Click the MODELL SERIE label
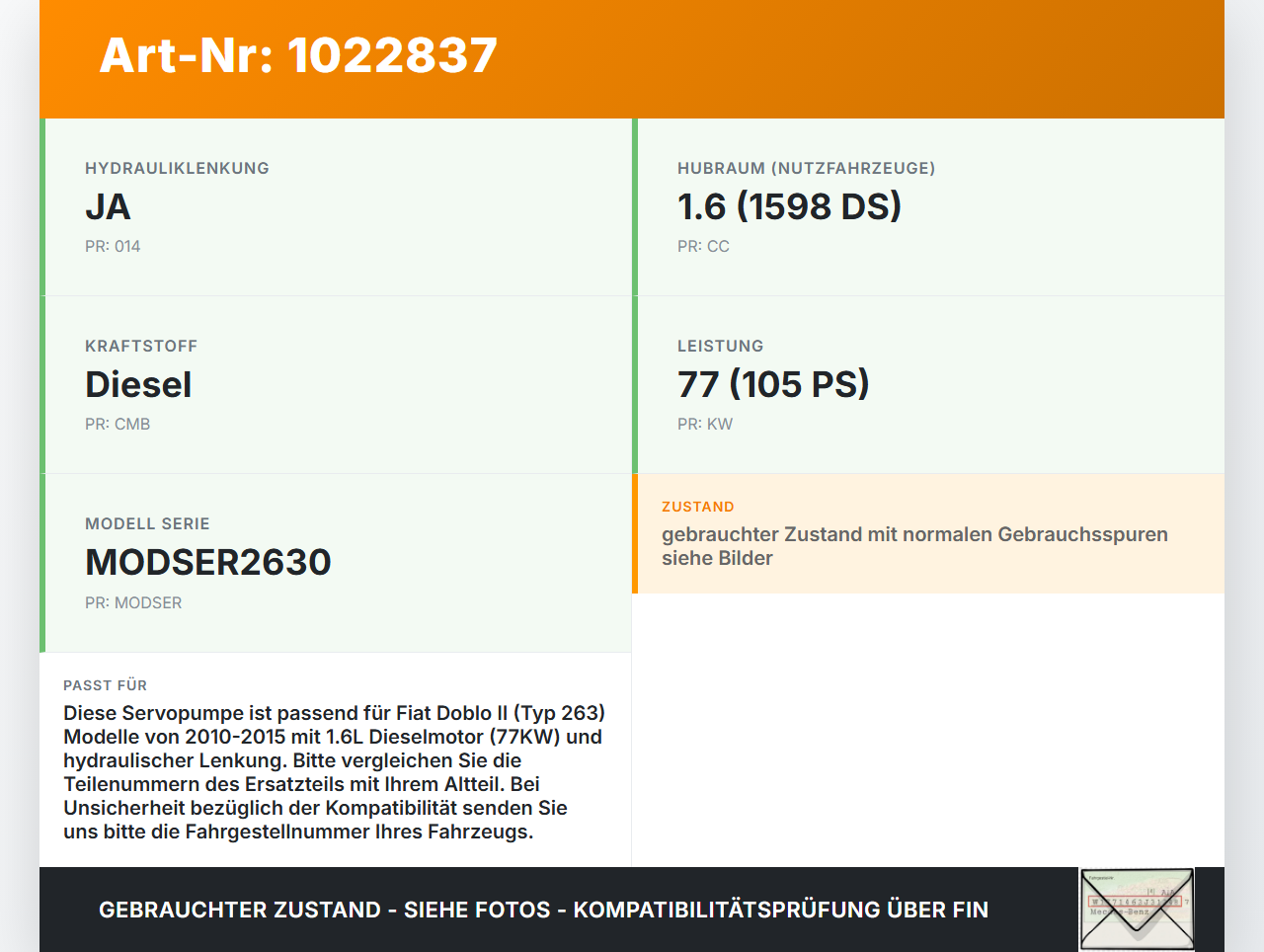The height and width of the screenshot is (952, 1264). [147, 523]
